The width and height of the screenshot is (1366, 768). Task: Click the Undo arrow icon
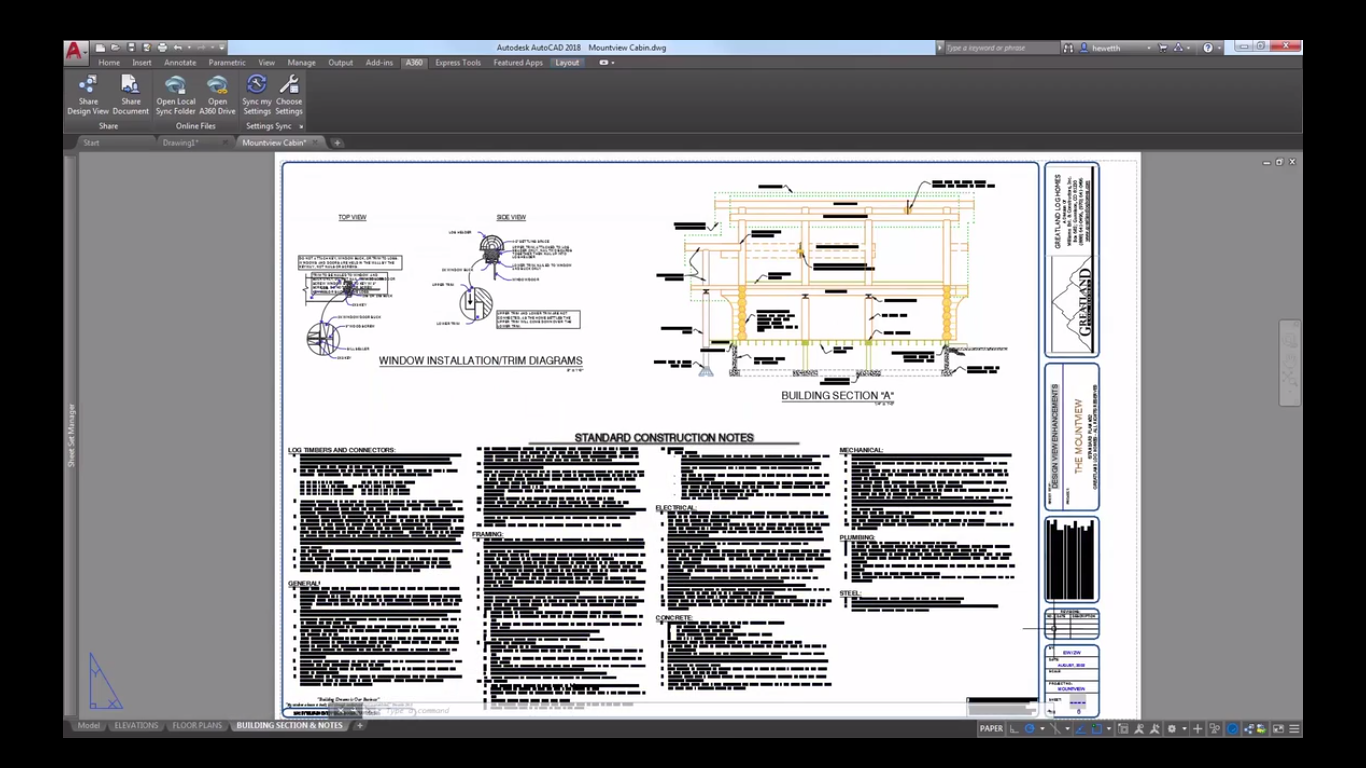coord(178,47)
